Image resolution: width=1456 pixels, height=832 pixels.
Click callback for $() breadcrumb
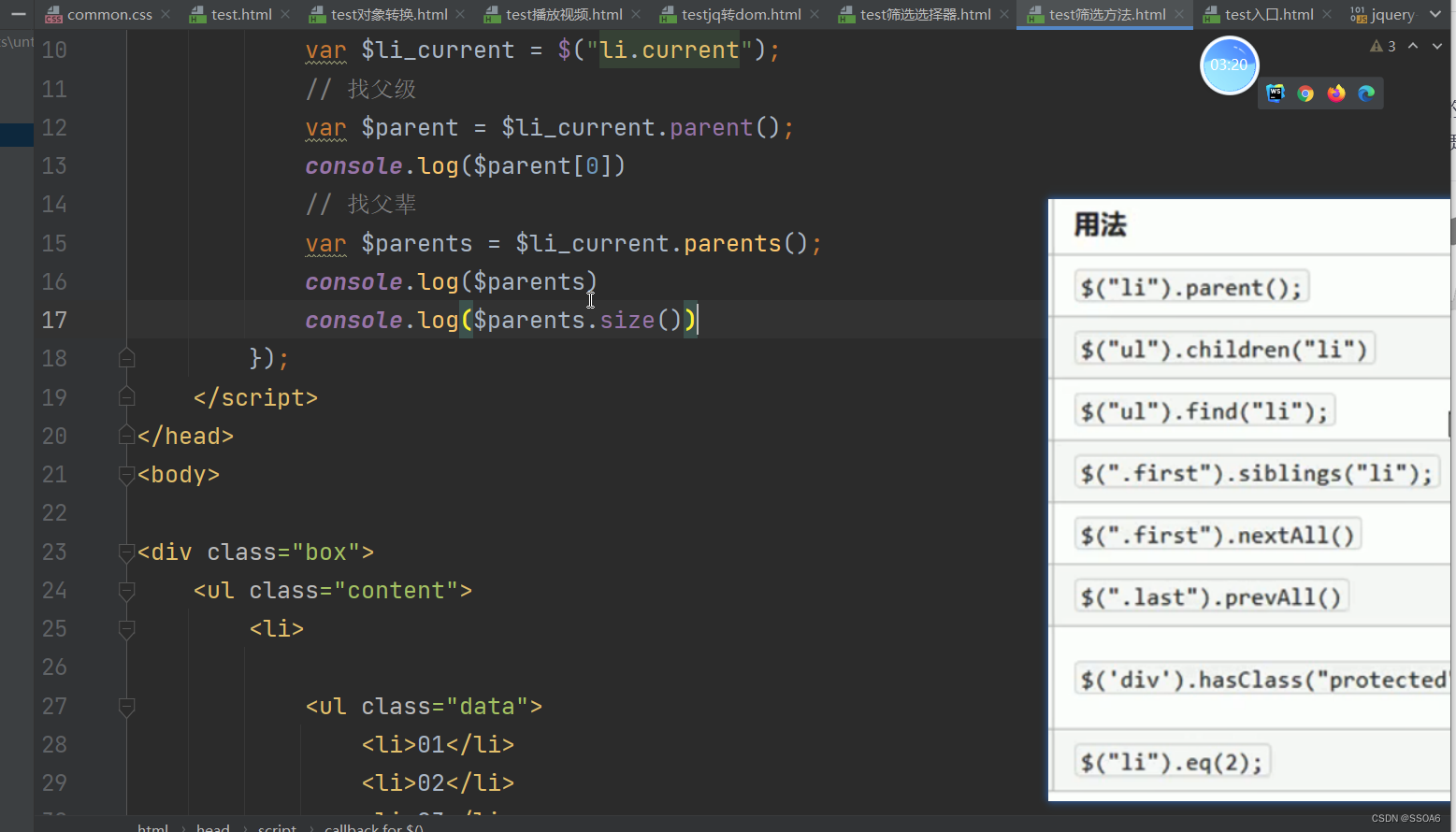click(x=374, y=826)
